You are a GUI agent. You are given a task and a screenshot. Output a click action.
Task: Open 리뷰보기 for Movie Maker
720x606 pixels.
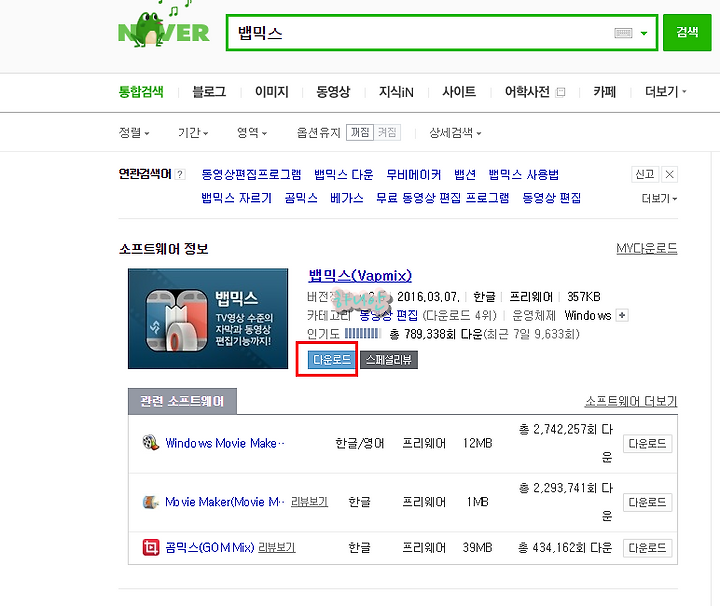click(x=309, y=502)
